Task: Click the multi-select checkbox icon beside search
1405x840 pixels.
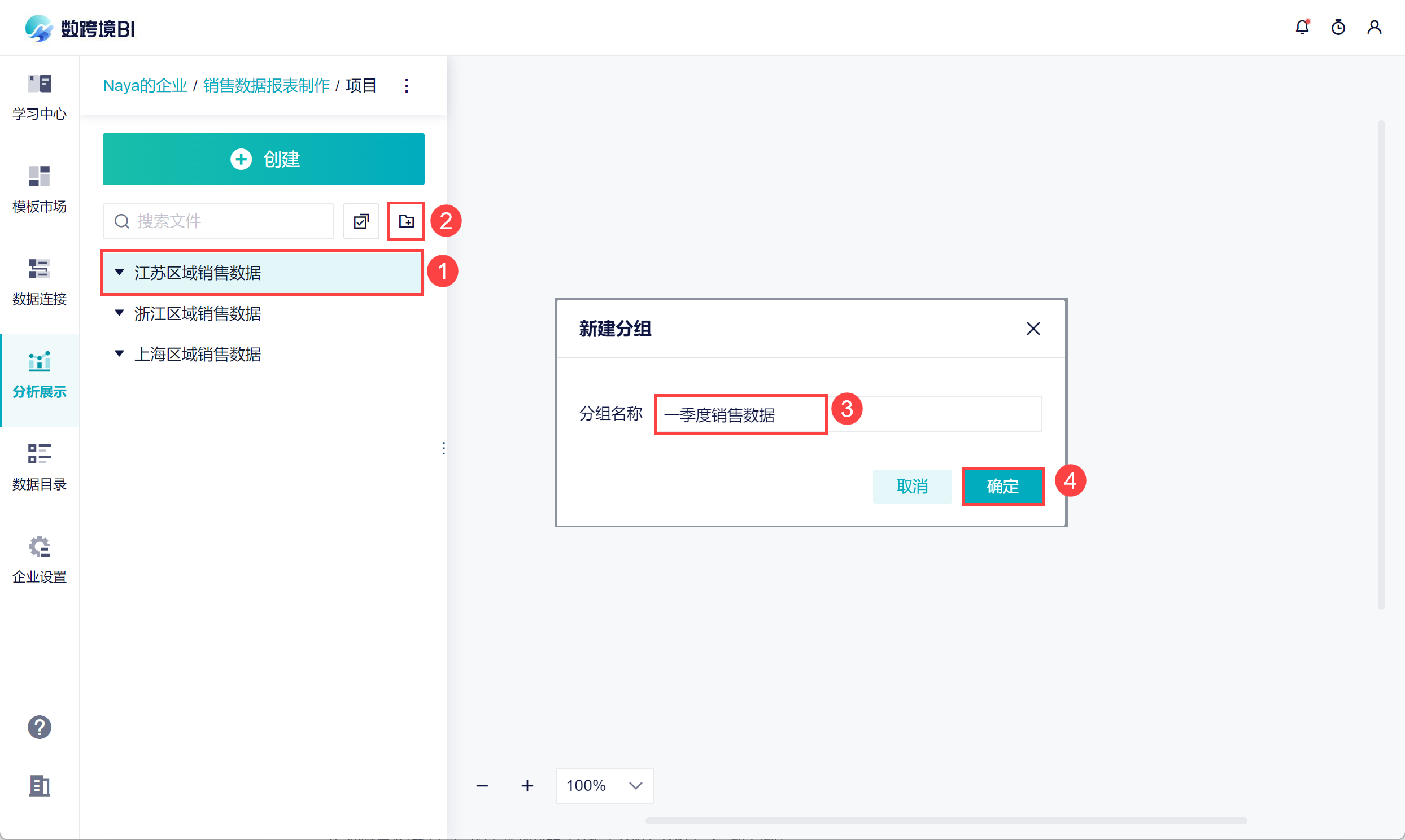Action: [x=361, y=221]
